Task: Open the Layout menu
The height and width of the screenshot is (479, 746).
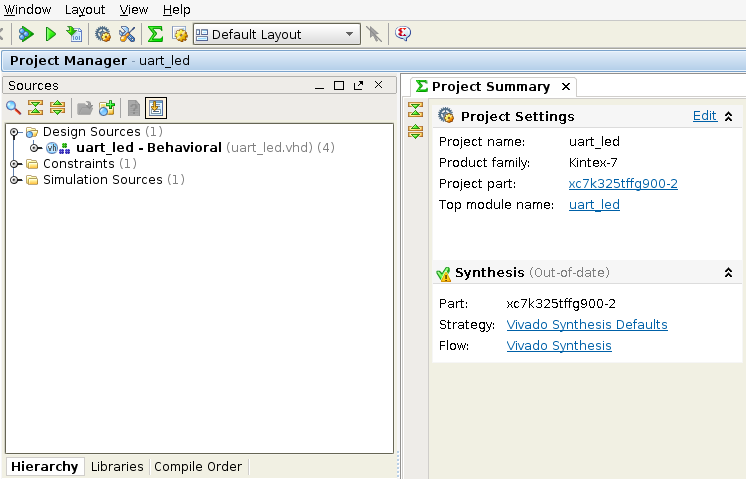Action: [85, 10]
